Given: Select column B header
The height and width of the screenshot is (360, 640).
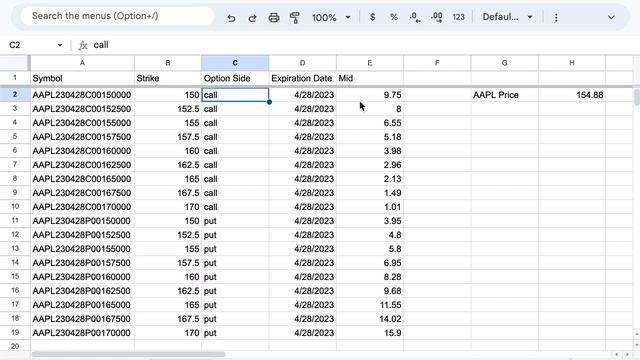Looking at the screenshot, I should click(x=168, y=63).
